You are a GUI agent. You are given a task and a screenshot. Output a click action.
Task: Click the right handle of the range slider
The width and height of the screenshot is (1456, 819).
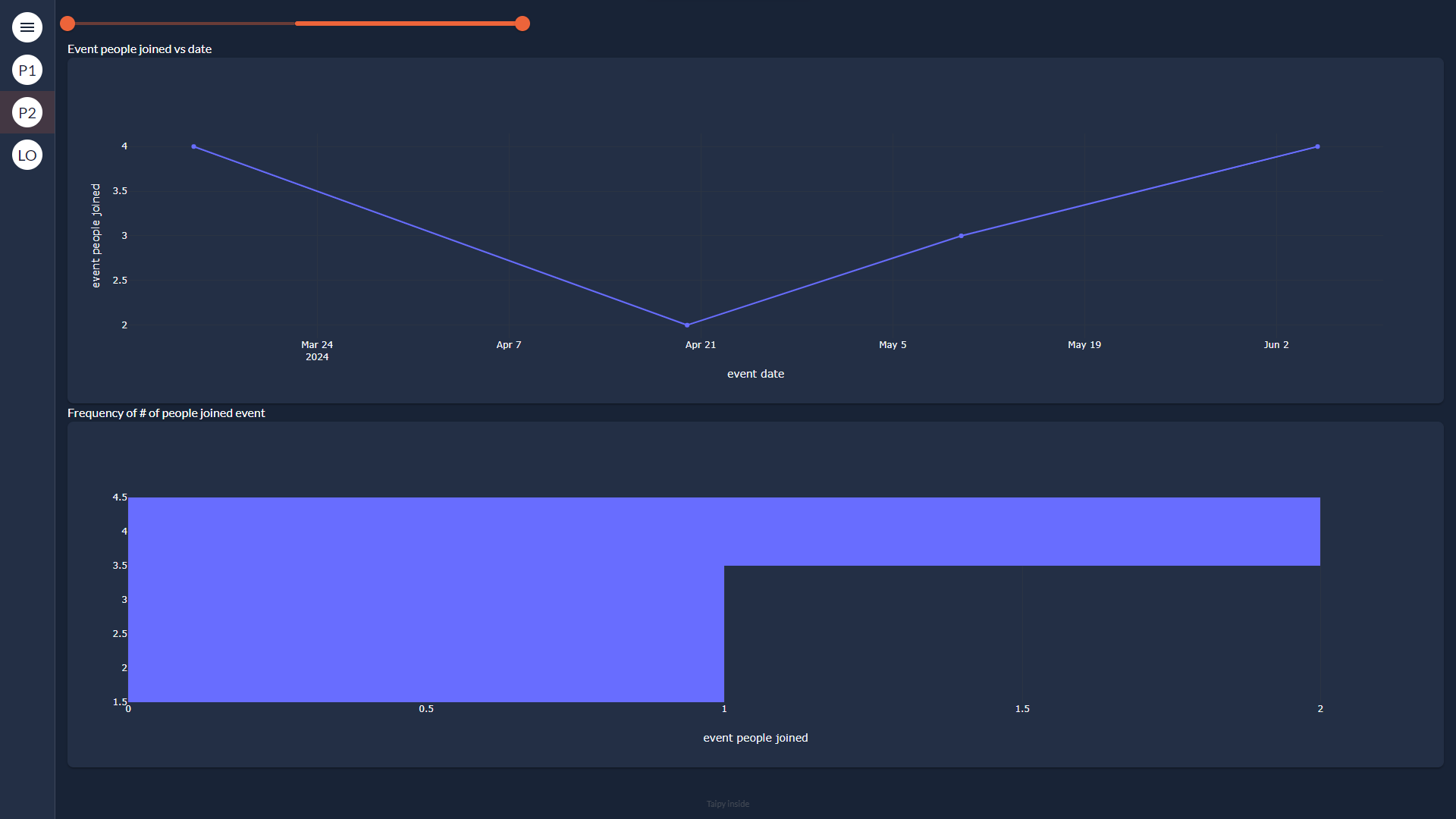tap(522, 24)
